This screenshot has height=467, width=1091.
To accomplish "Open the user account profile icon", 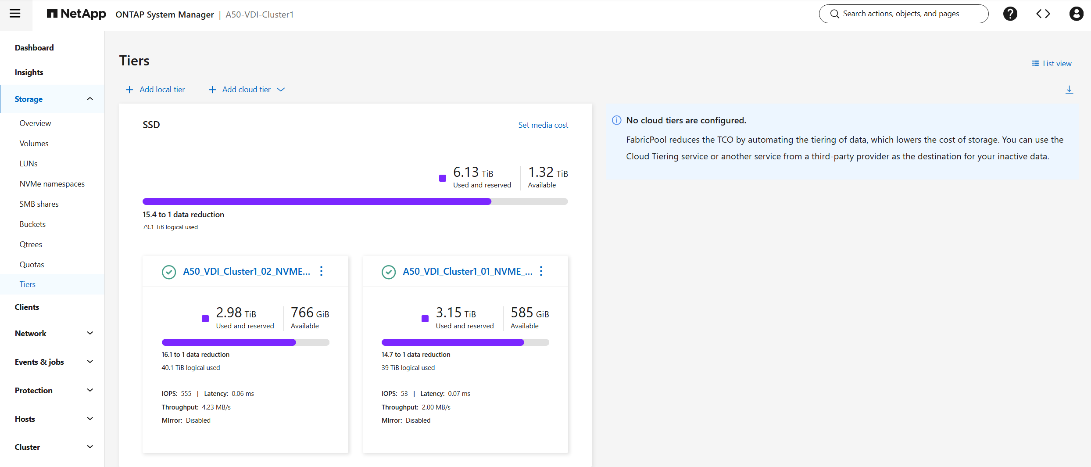I will (1076, 14).
